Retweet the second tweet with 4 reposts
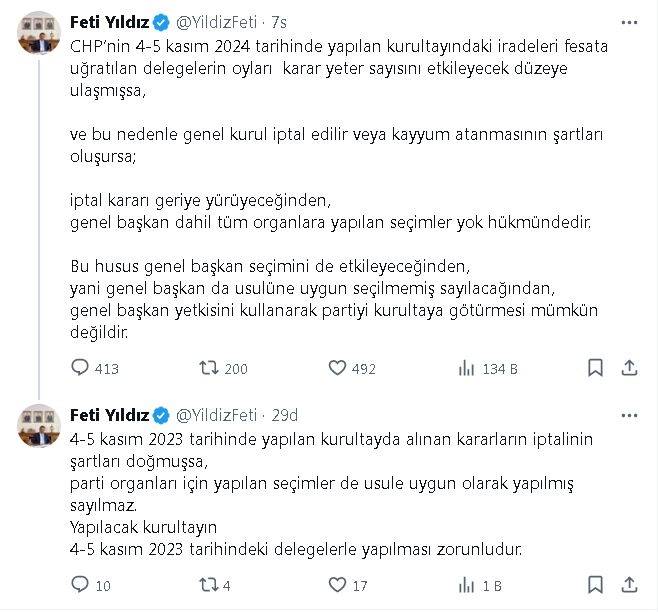This screenshot has width=658, height=612. (x=209, y=584)
